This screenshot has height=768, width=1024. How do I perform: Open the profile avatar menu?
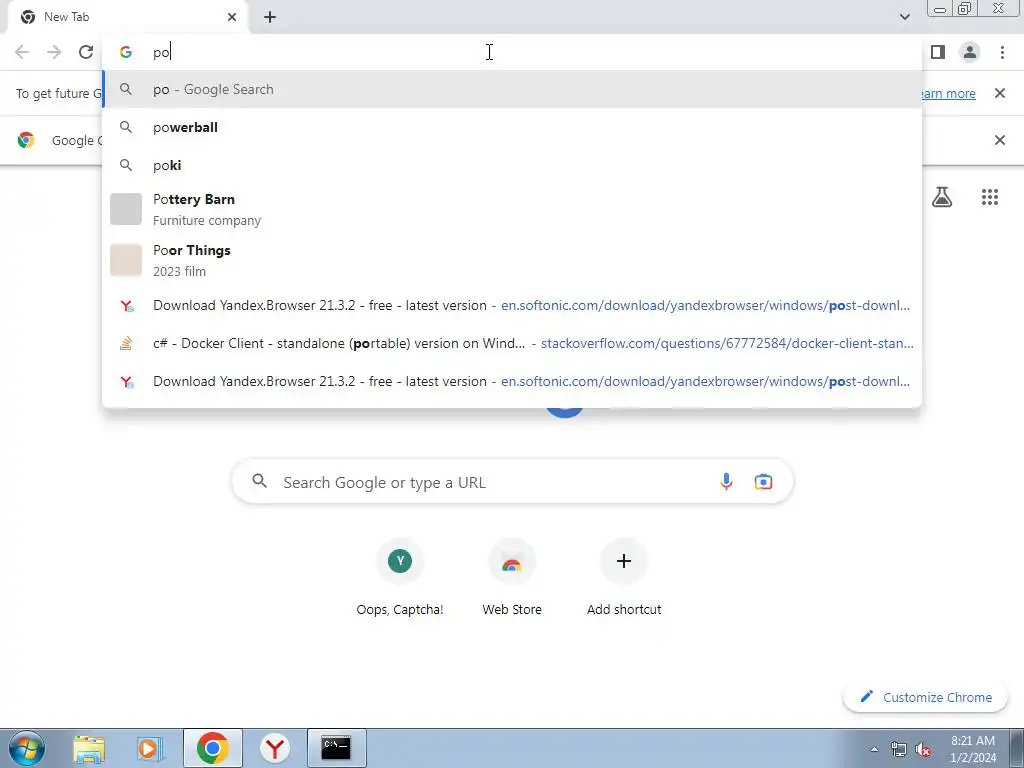(970, 52)
